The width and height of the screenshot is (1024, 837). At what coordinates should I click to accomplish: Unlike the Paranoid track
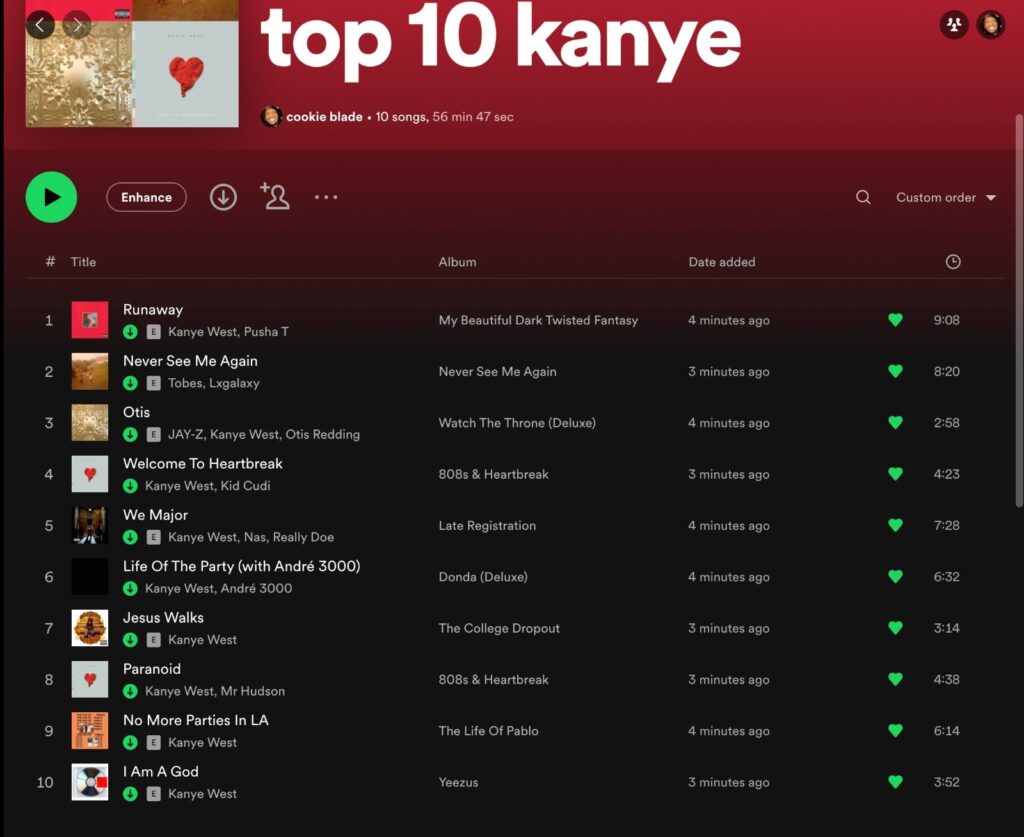coord(895,680)
